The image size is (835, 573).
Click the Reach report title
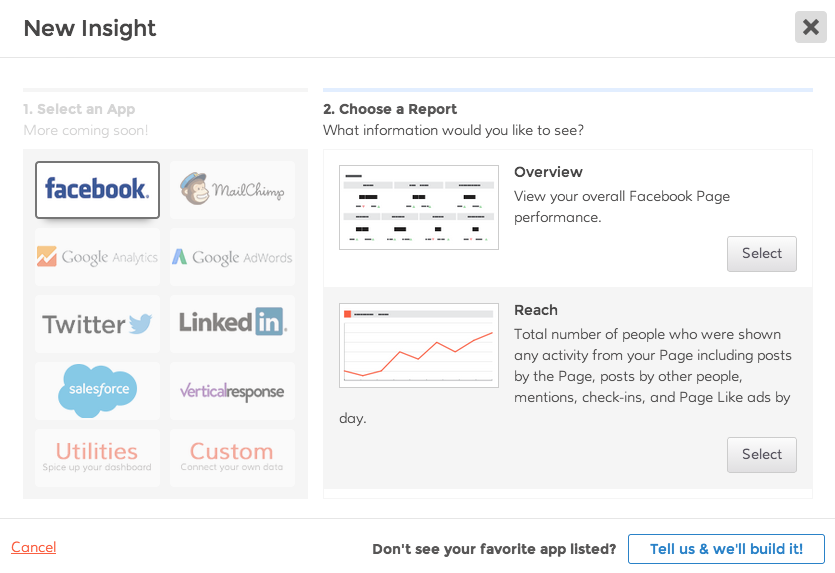coord(536,310)
